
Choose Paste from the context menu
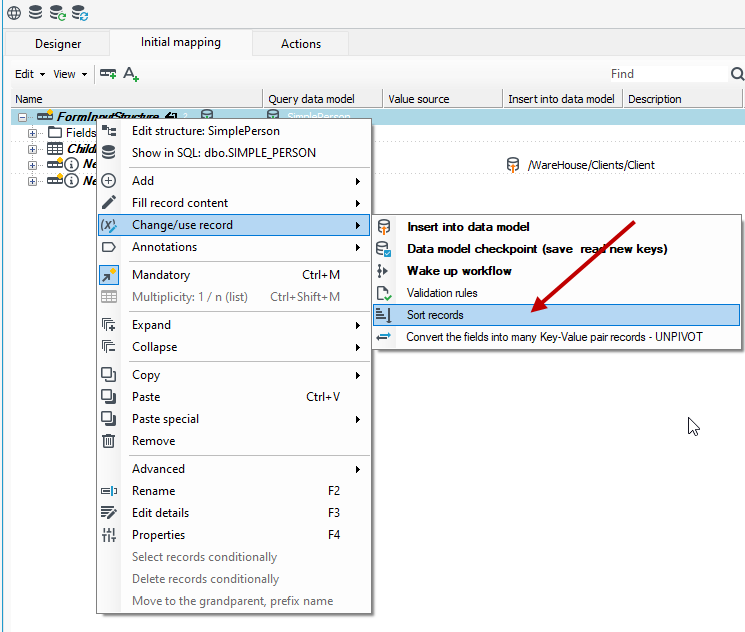(234, 397)
